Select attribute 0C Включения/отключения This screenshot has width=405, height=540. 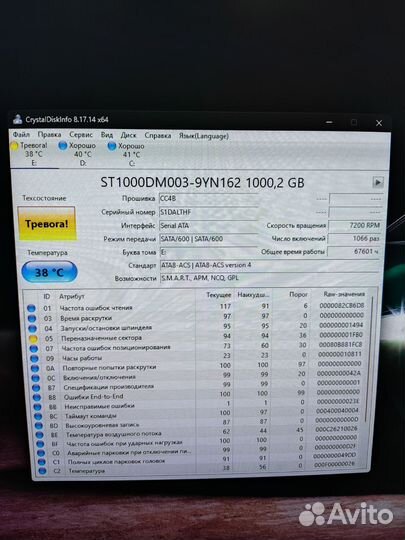point(197,376)
